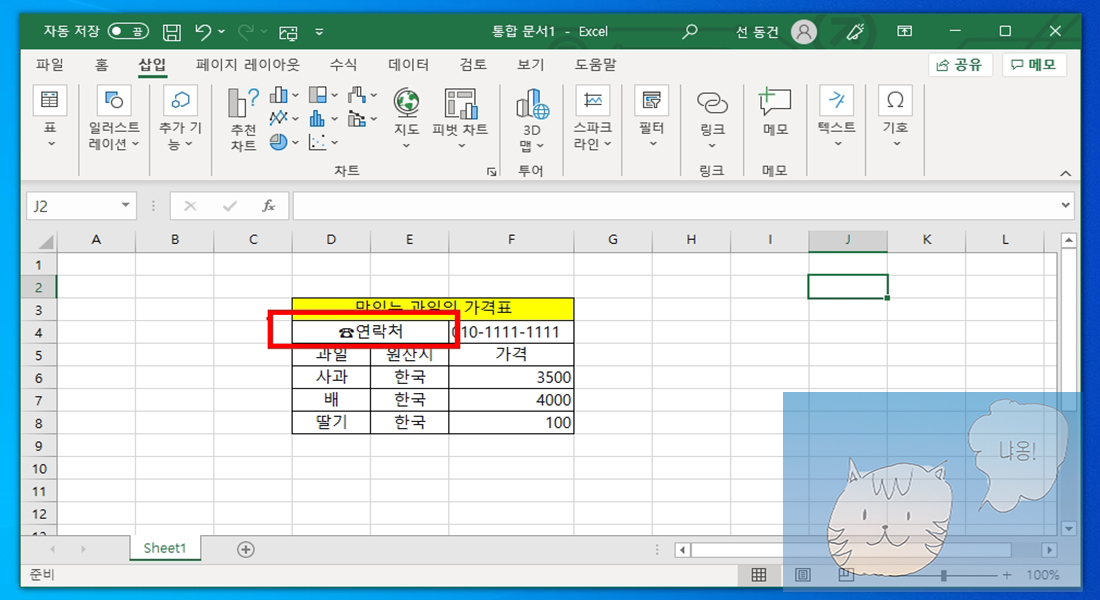
Task: Expand the 피벗 차트 dropdown arrow
Action: pyautogui.click(x=461, y=145)
